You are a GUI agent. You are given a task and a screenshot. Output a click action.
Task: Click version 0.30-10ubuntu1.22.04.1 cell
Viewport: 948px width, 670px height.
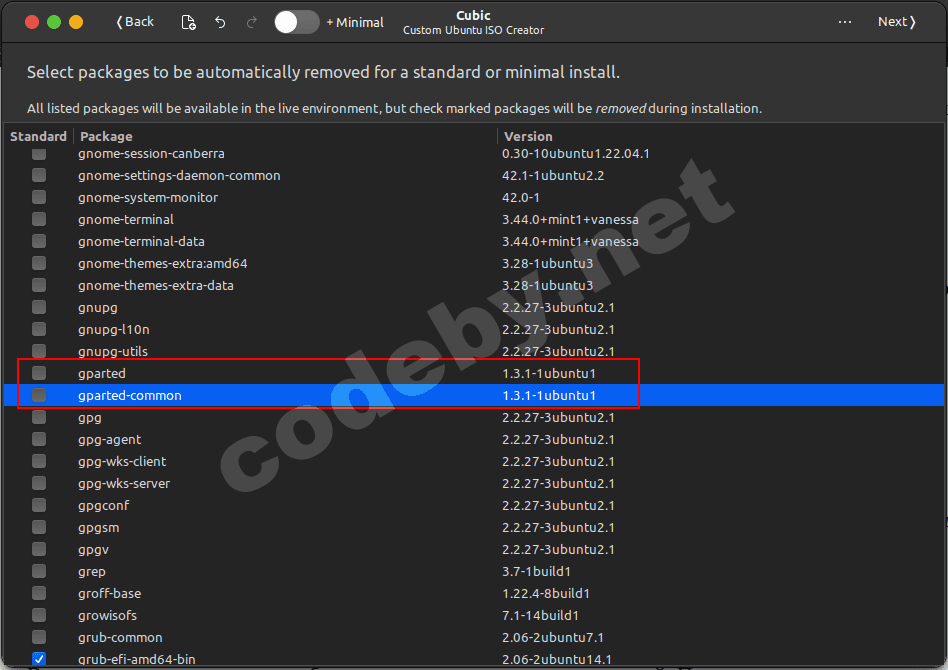[x=576, y=154]
